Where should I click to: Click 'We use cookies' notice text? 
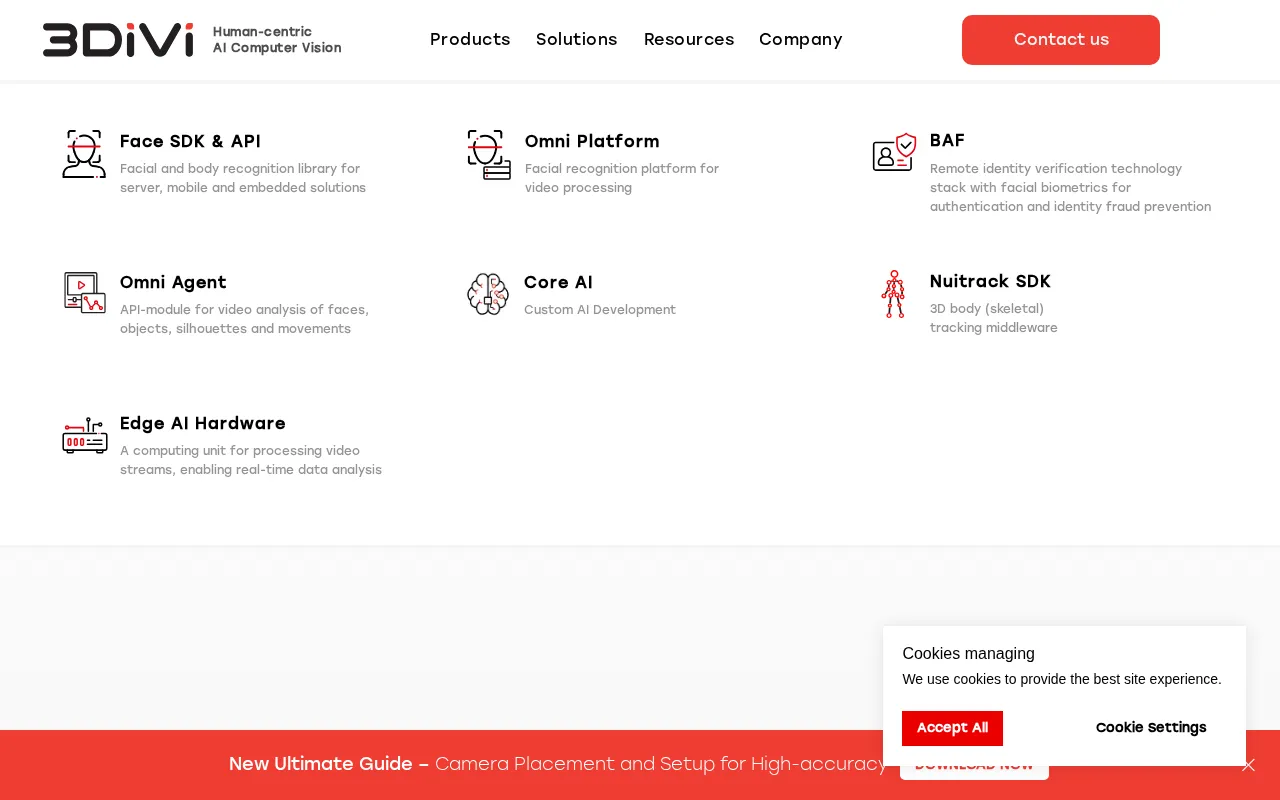[x=1062, y=679]
